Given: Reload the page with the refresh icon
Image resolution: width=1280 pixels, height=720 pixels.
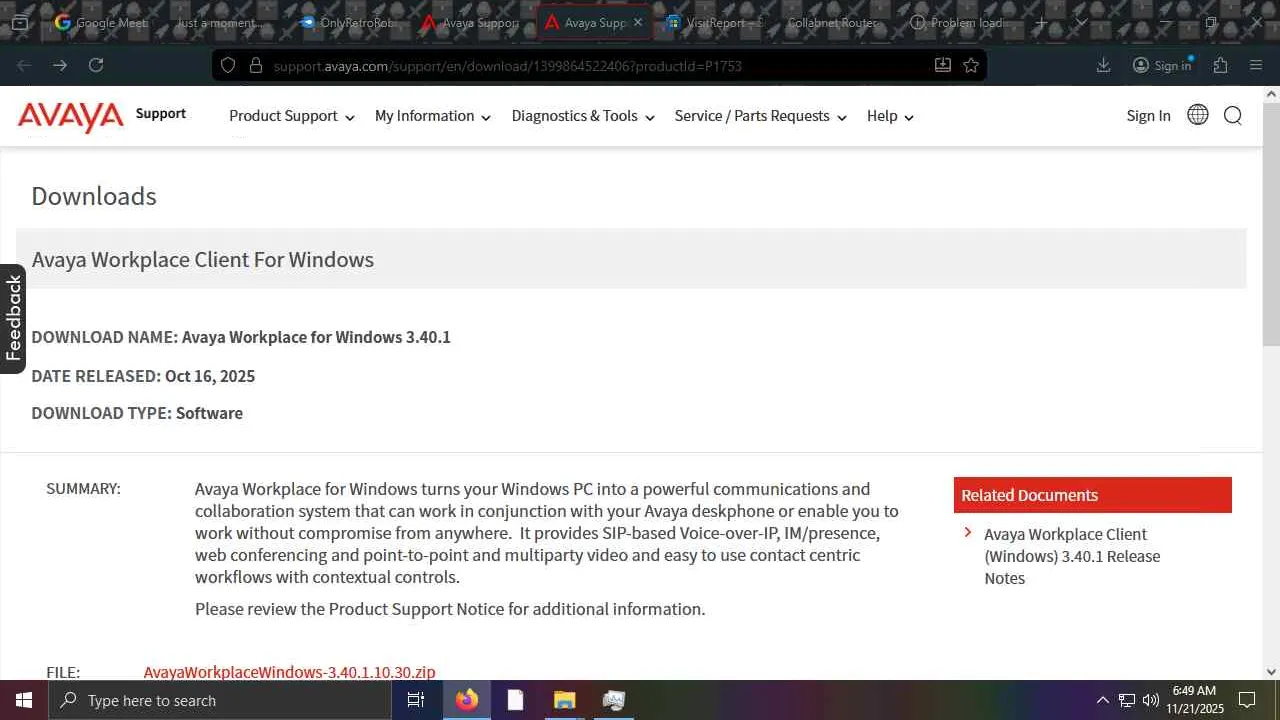Looking at the screenshot, I should [96, 65].
